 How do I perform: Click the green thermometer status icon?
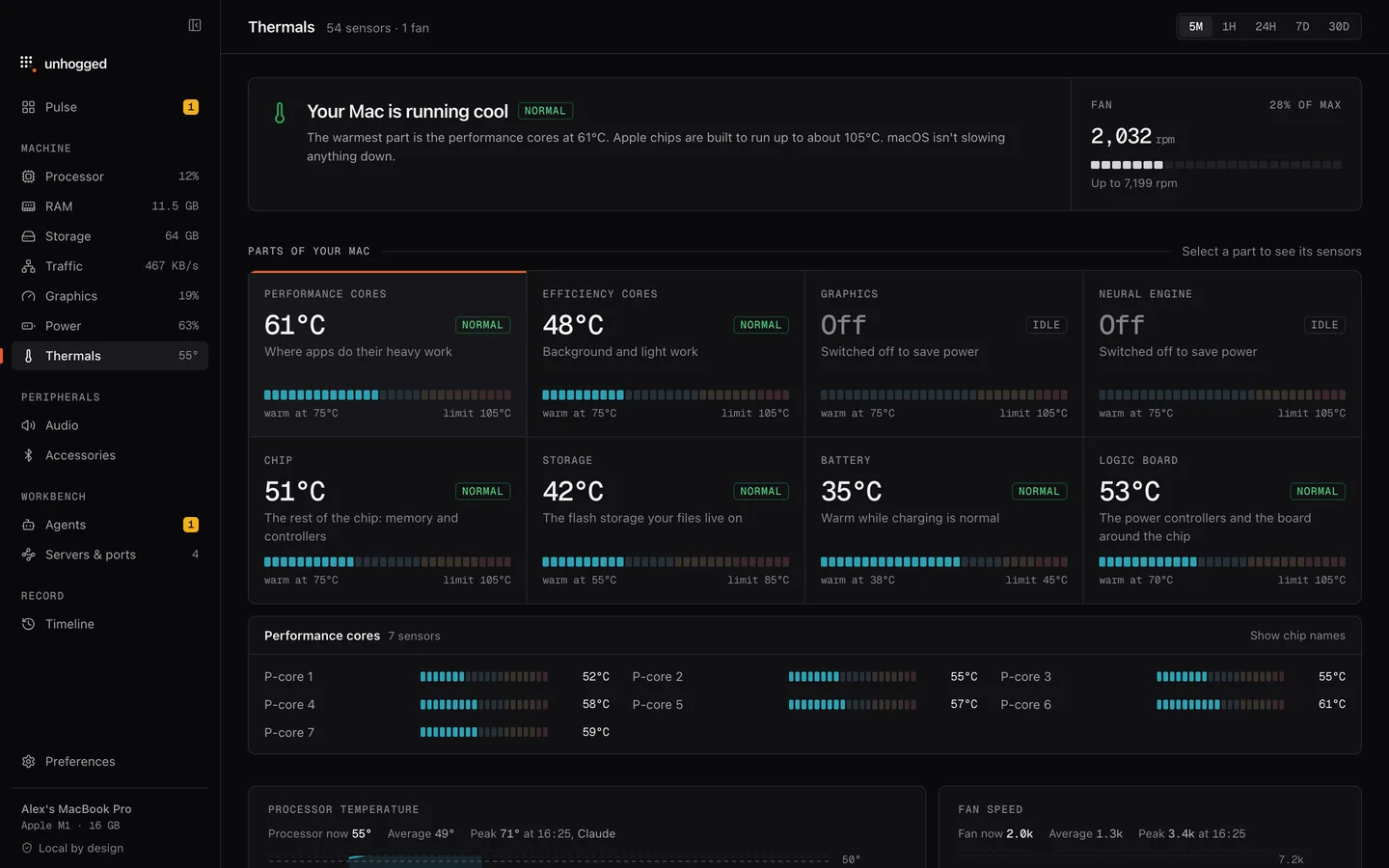[280, 113]
